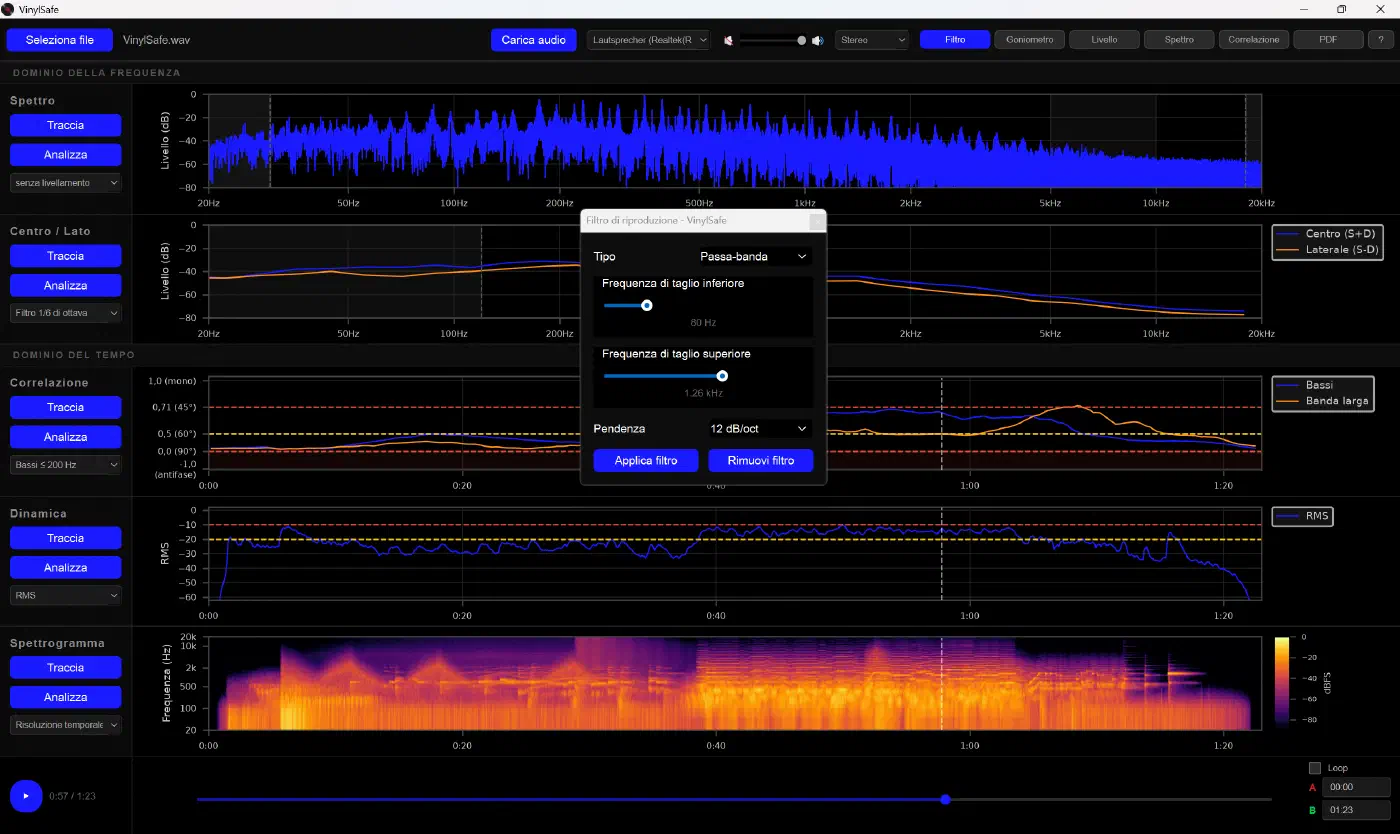The image size is (1400, 834).
Task: Open the Correlazione tab in top bar
Action: point(1254,40)
